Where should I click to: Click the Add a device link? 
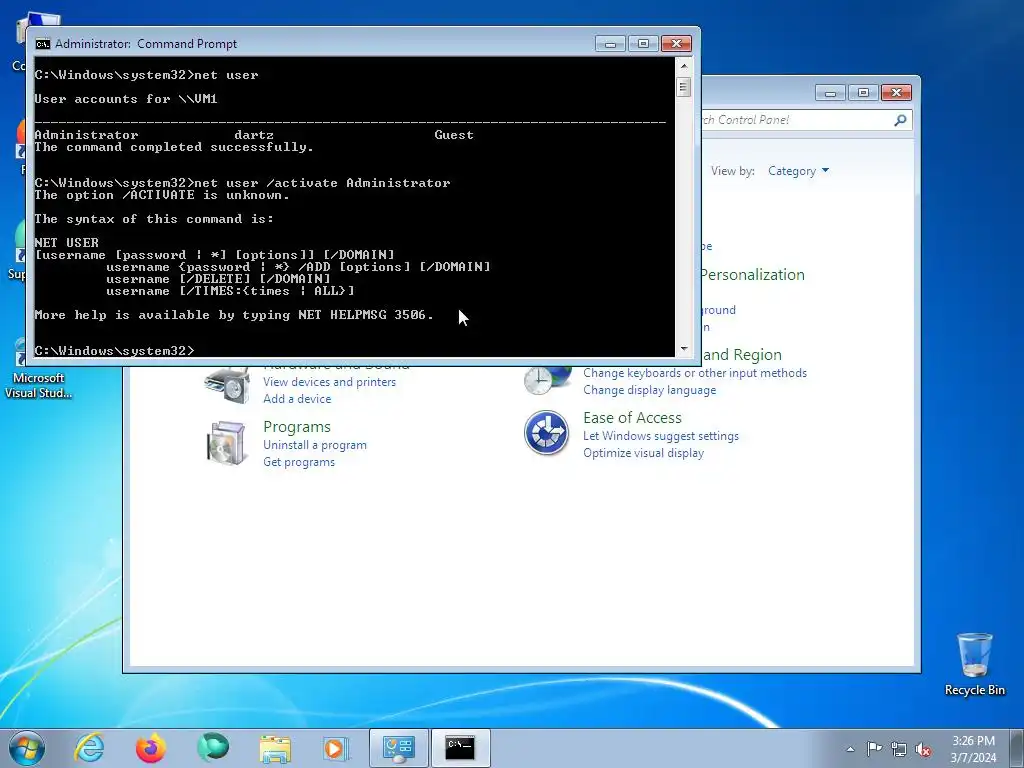point(297,399)
